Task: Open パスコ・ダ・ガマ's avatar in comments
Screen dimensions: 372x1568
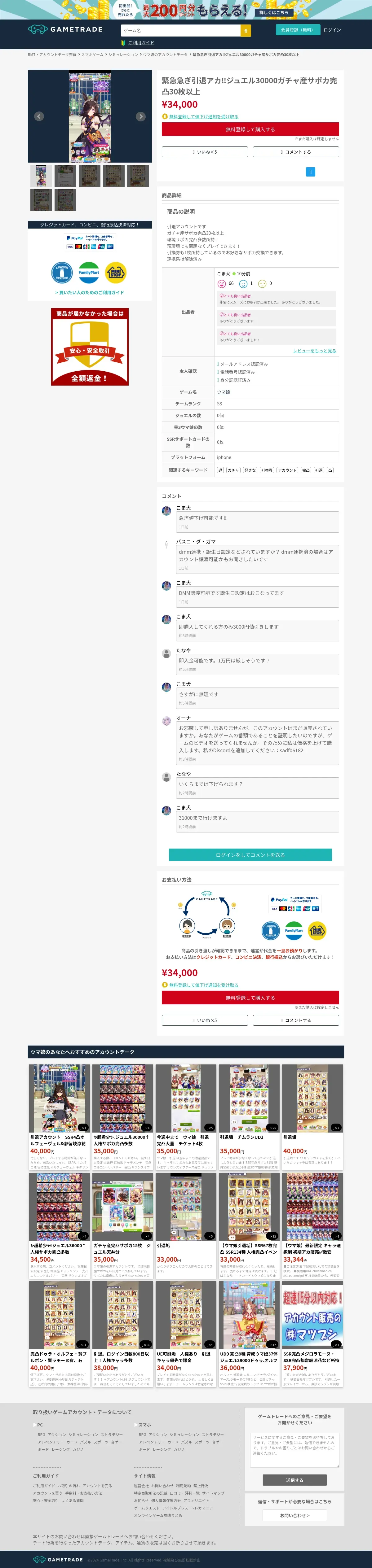Action: pos(166,545)
